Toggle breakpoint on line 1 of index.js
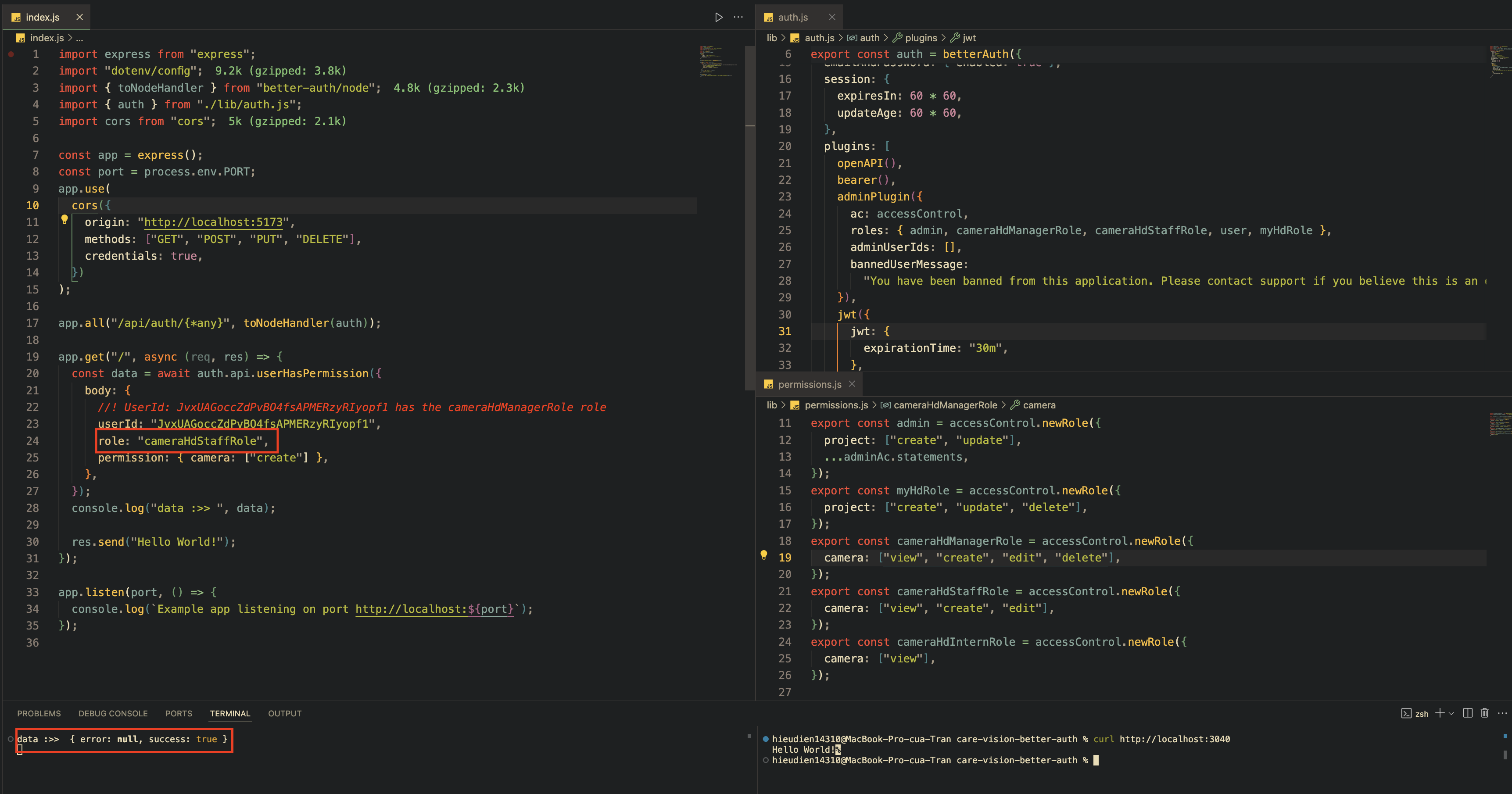Screen dimensions: 1512x794 click(11, 54)
